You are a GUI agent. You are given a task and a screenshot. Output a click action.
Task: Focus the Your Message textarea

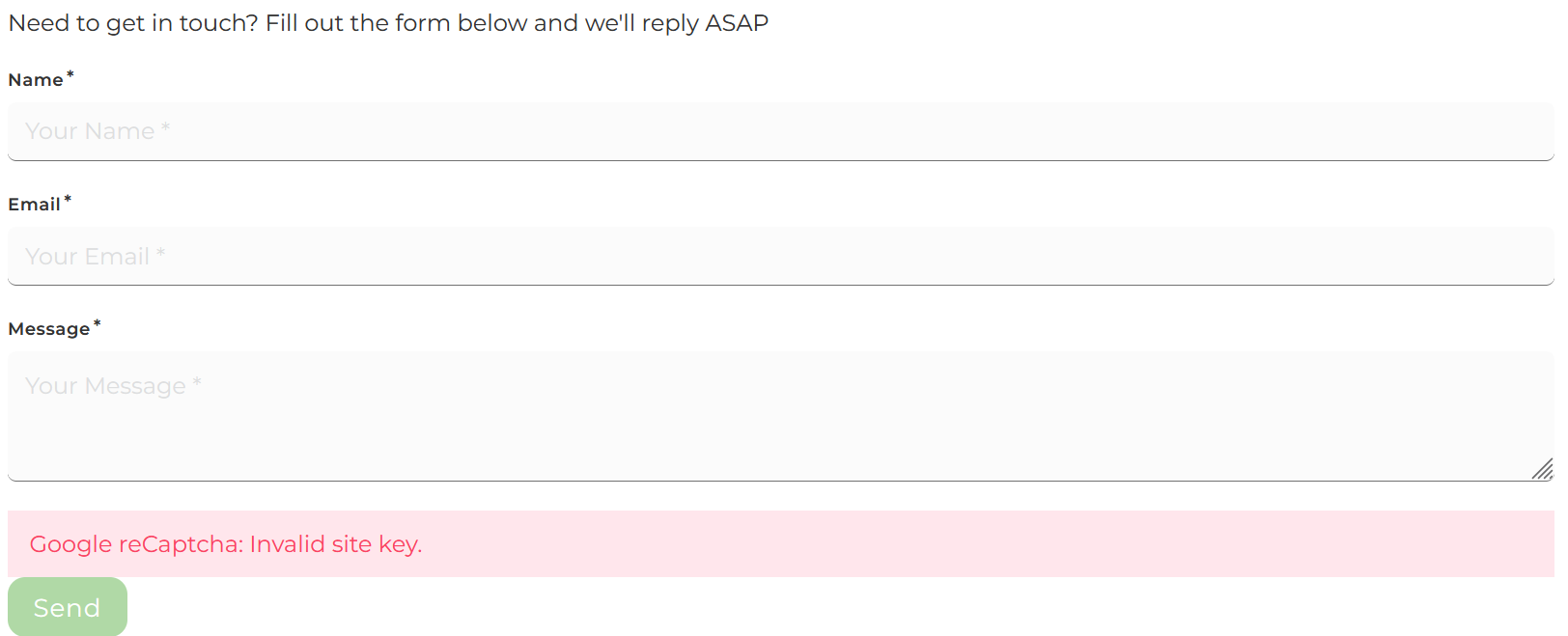[781, 416]
